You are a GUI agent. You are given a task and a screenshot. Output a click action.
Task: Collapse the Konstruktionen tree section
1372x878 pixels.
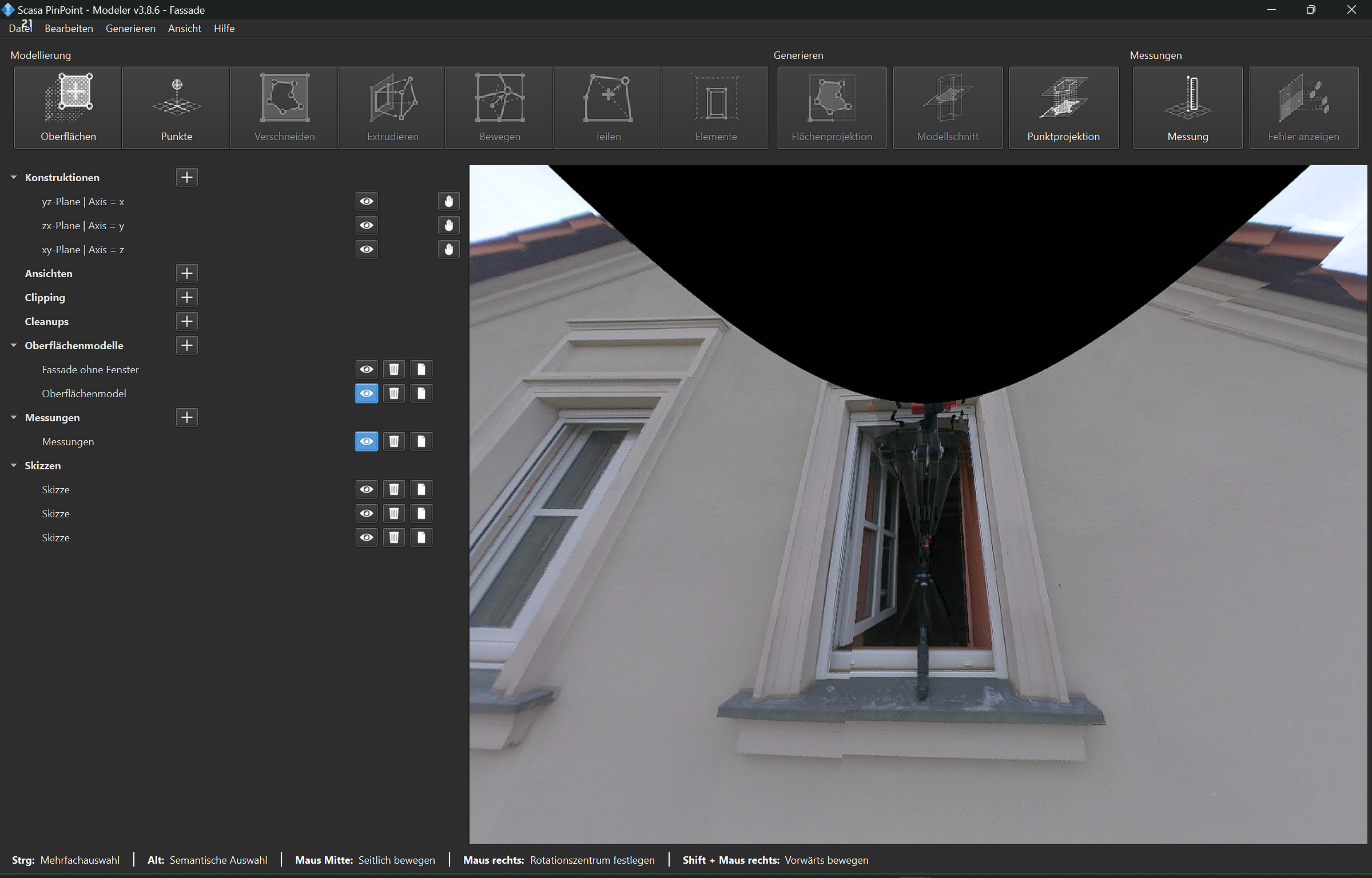[14, 177]
